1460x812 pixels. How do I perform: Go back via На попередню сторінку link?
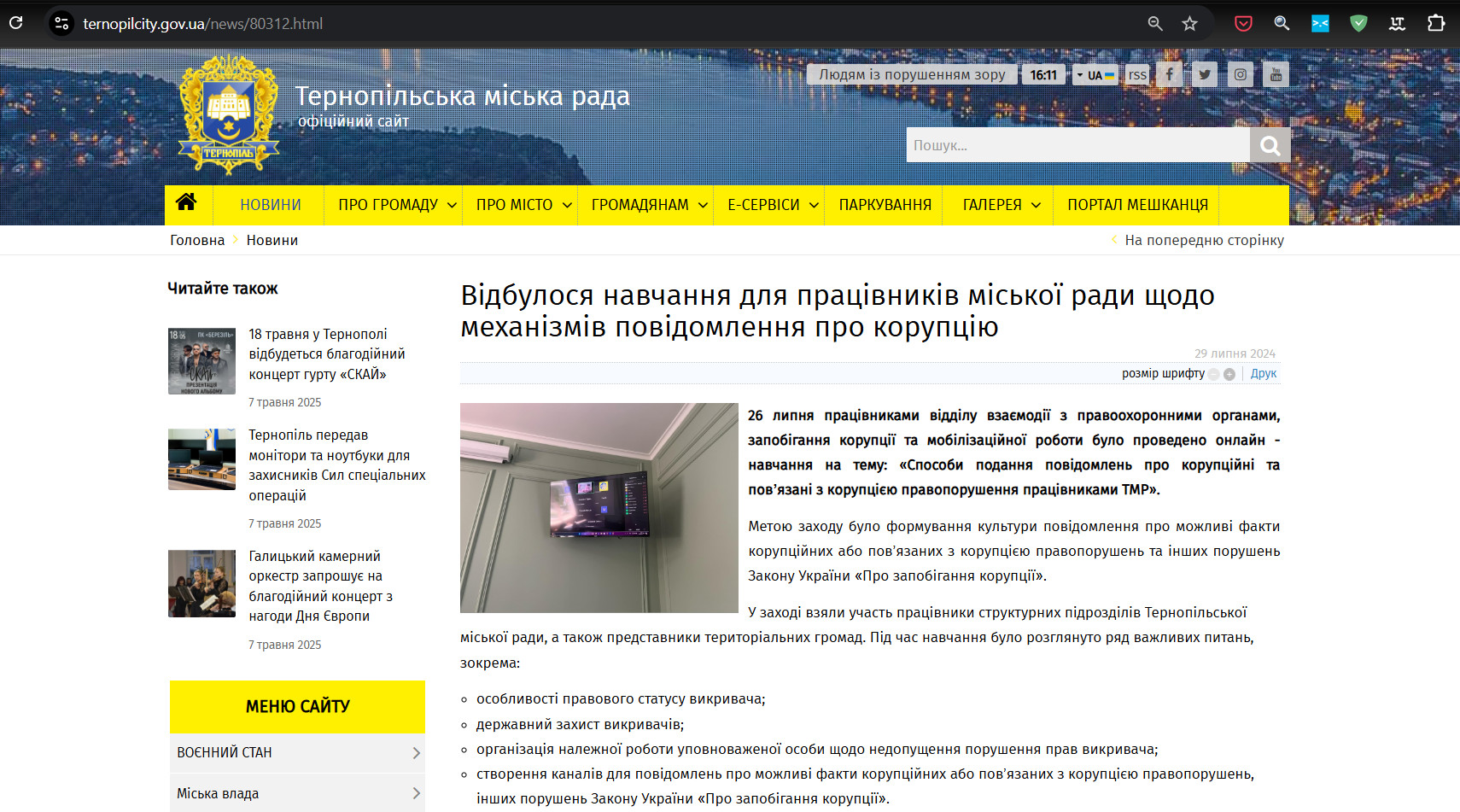pyautogui.click(x=1203, y=240)
